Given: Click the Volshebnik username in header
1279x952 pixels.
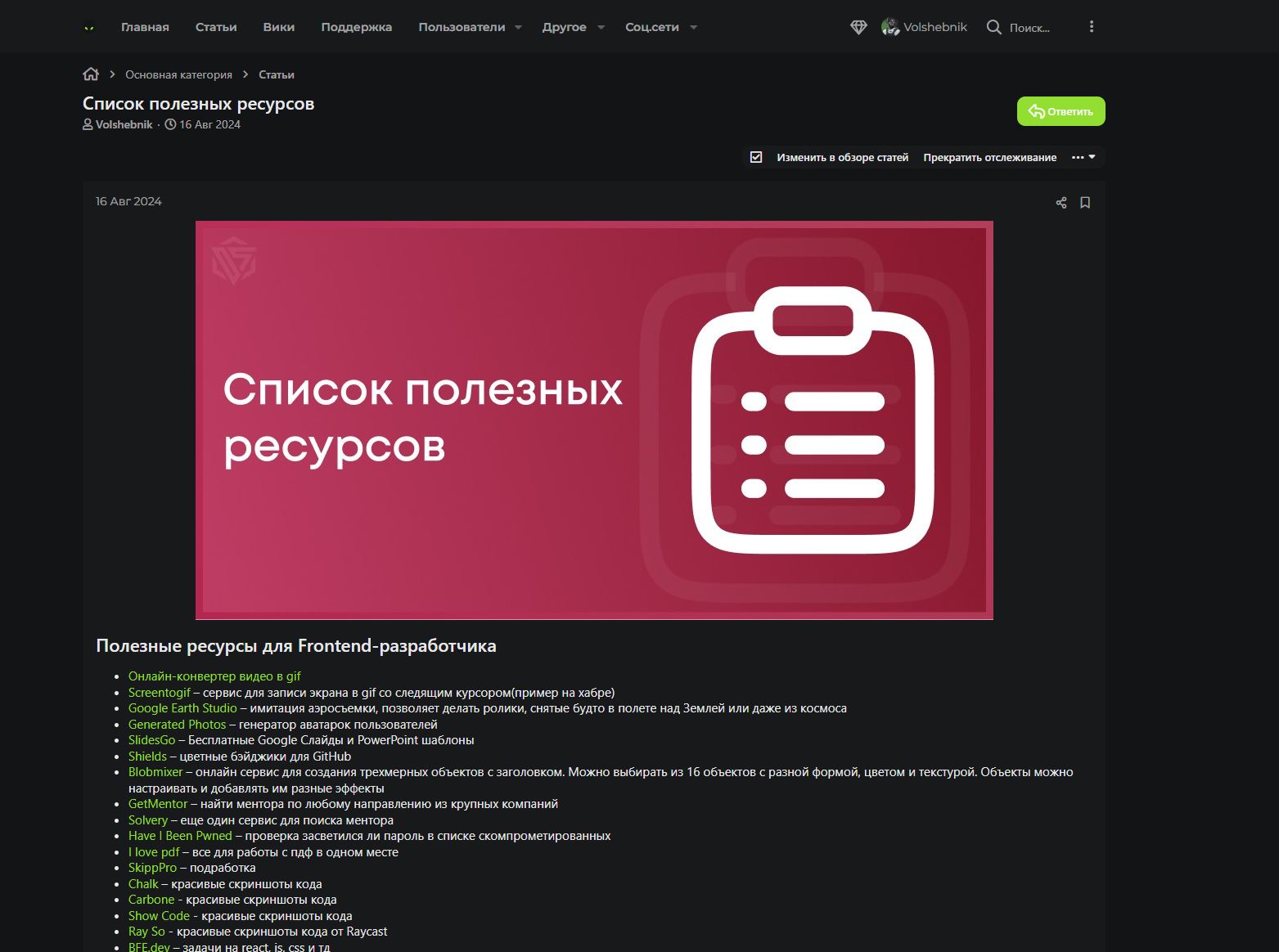Looking at the screenshot, I should tap(935, 27).
